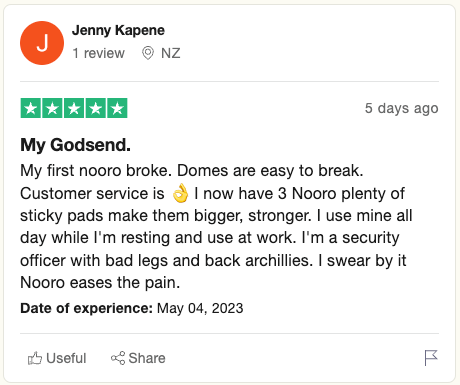Click the review body text paragraph
This screenshot has width=460, height=385.
coord(216,227)
